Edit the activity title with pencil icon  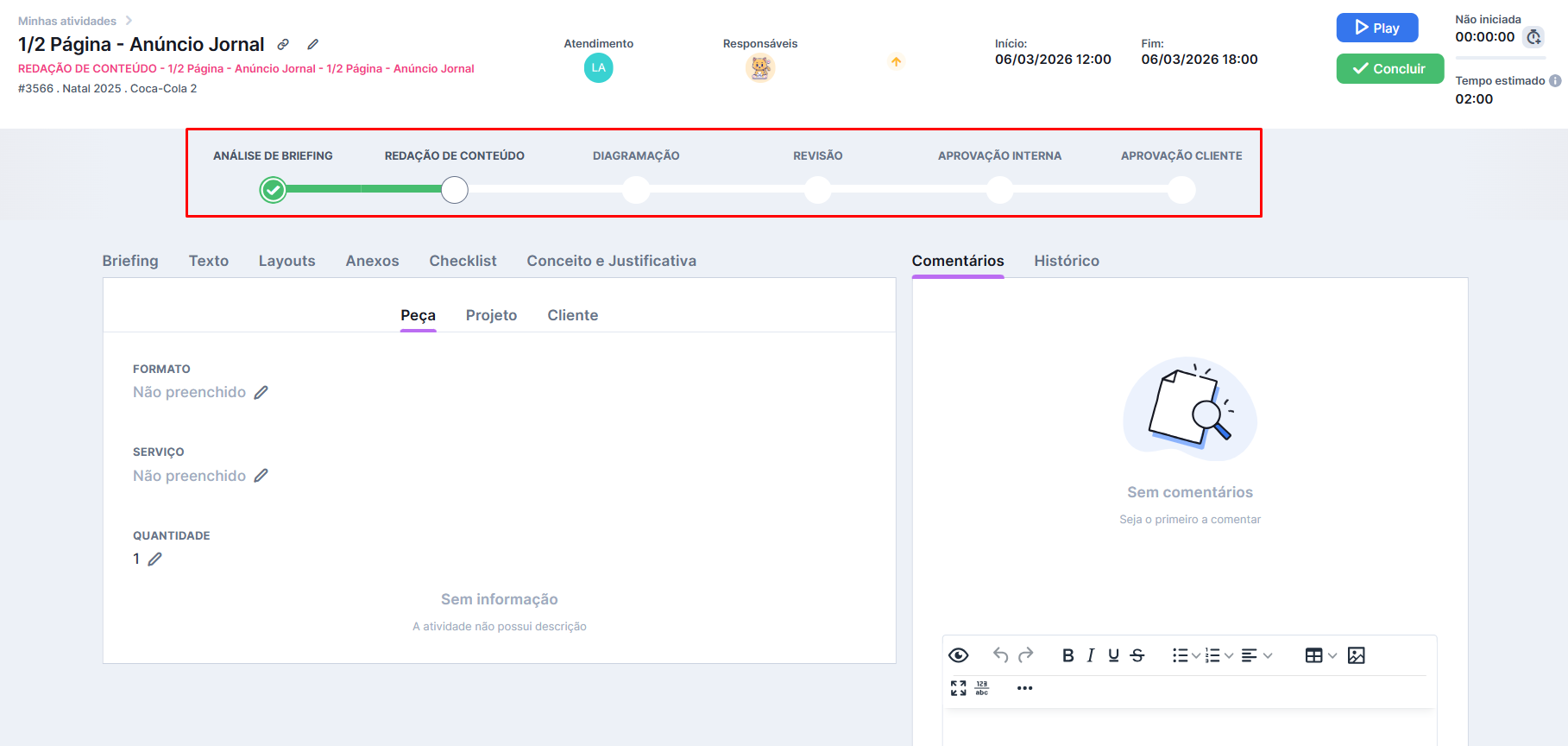tap(313, 44)
